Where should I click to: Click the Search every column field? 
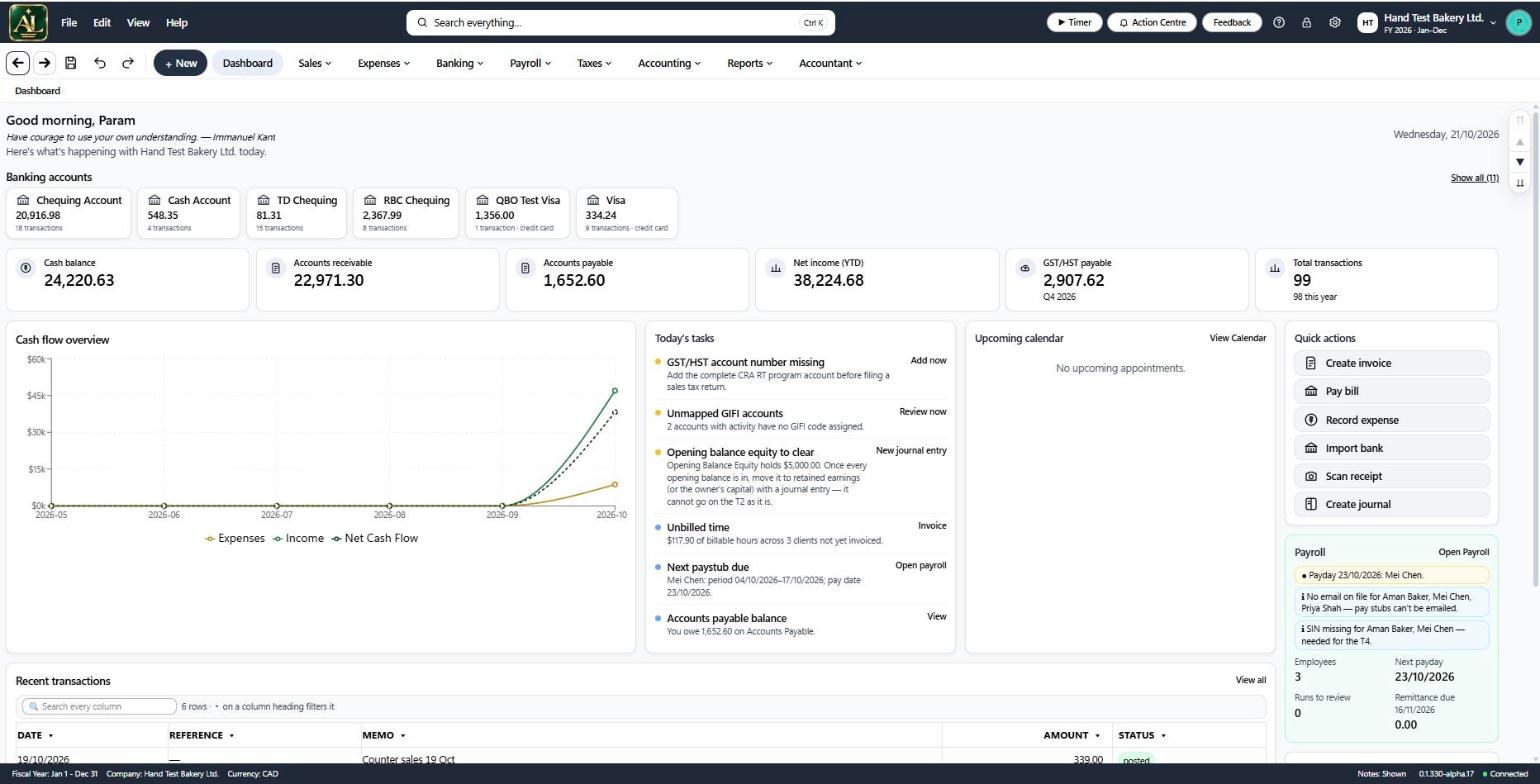(99, 706)
